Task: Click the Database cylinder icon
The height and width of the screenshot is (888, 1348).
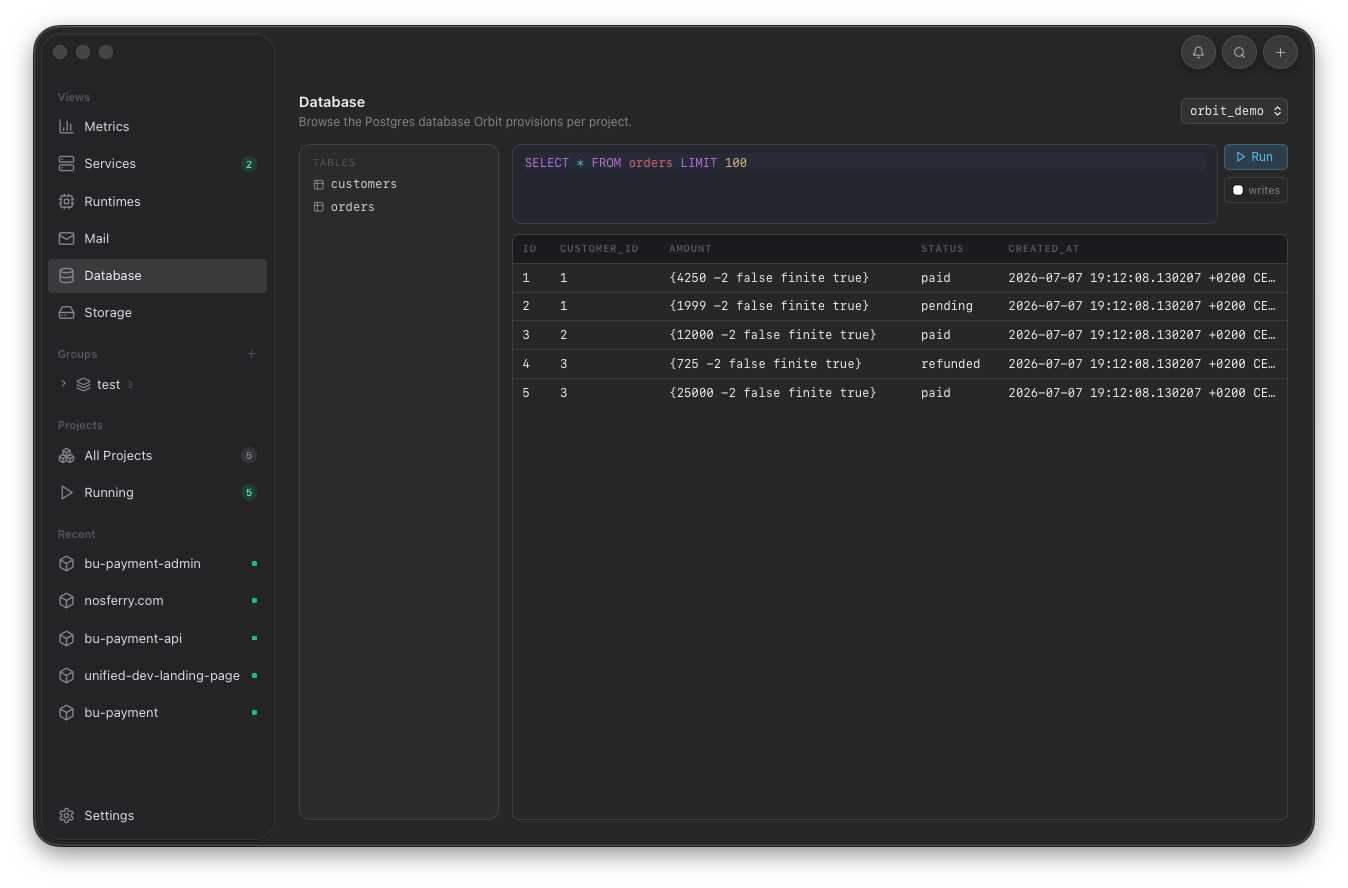Action: 66,276
